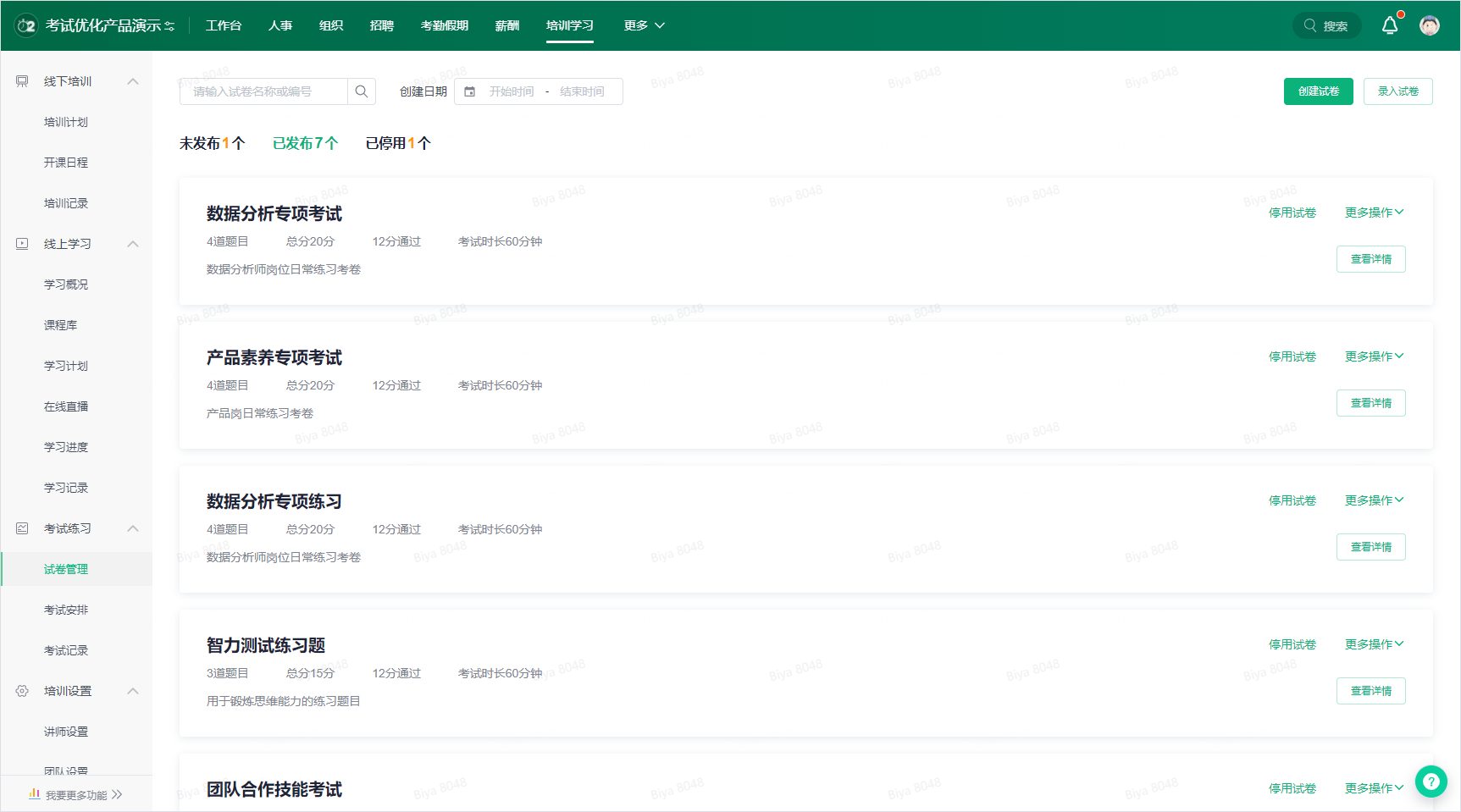
Task: Open 更多操作 for 数据分析专项考试
Action: pos(1375,213)
